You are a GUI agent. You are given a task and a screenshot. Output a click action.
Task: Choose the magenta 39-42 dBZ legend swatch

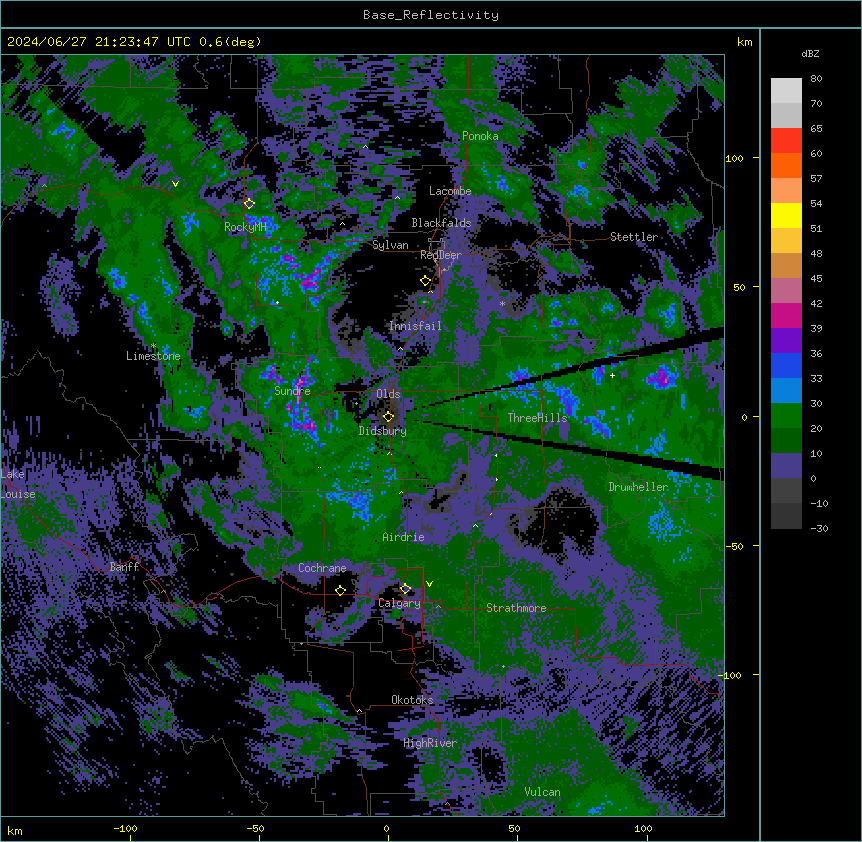coord(786,315)
